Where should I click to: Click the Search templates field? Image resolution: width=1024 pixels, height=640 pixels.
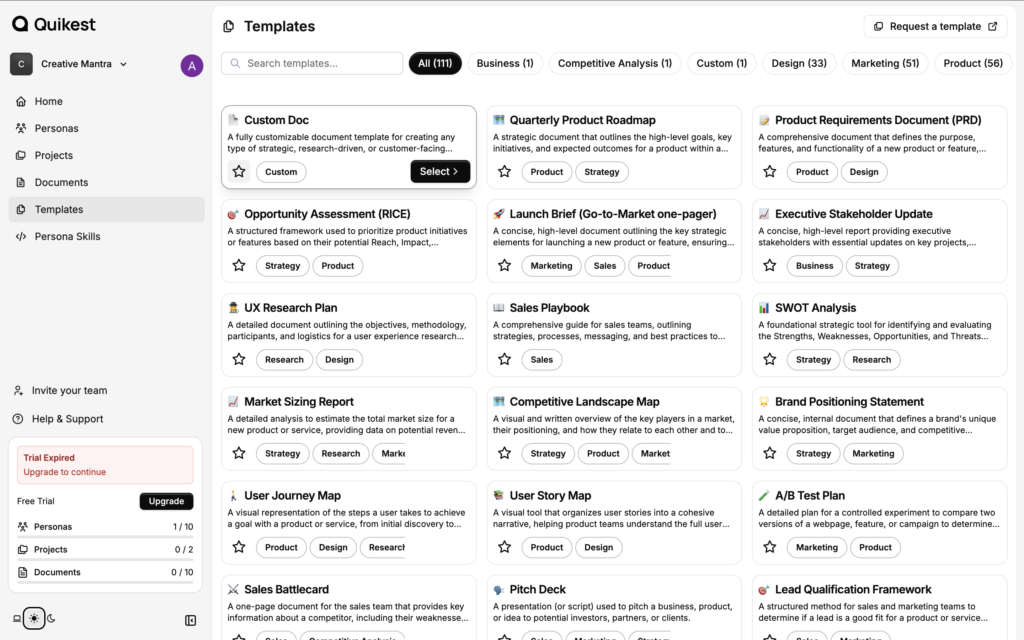tap(312, 64)
